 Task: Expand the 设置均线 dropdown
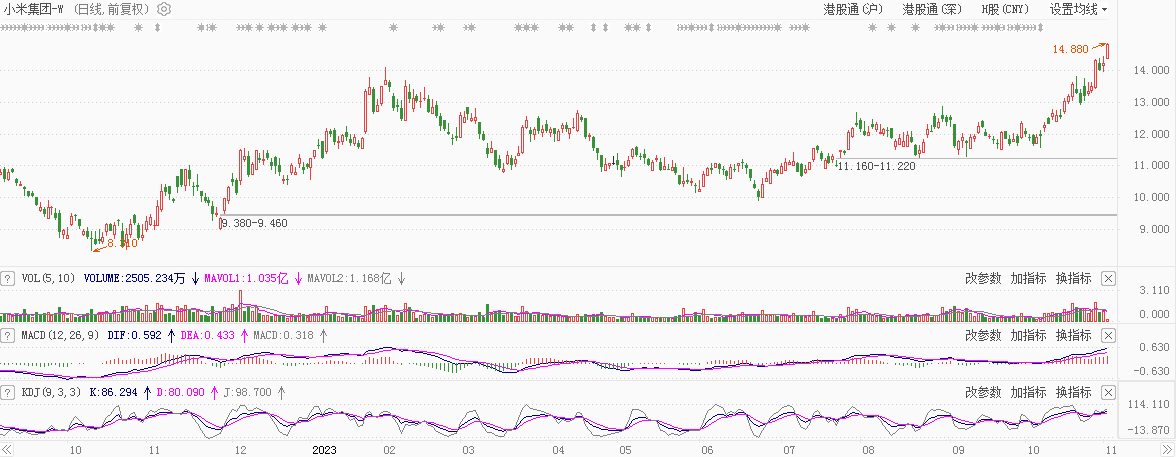coord(1079,9)
